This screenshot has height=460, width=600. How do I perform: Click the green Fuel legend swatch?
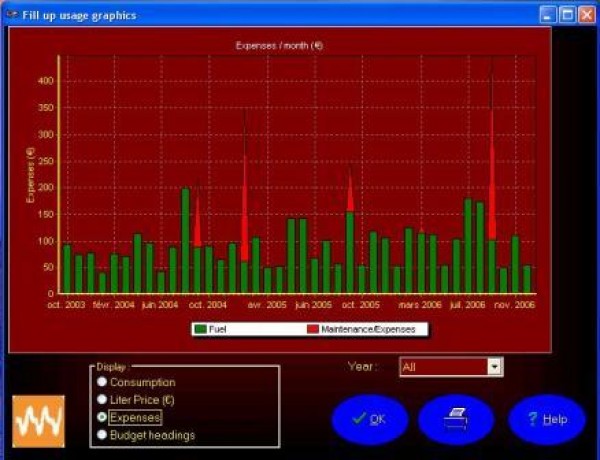(202, 329)
